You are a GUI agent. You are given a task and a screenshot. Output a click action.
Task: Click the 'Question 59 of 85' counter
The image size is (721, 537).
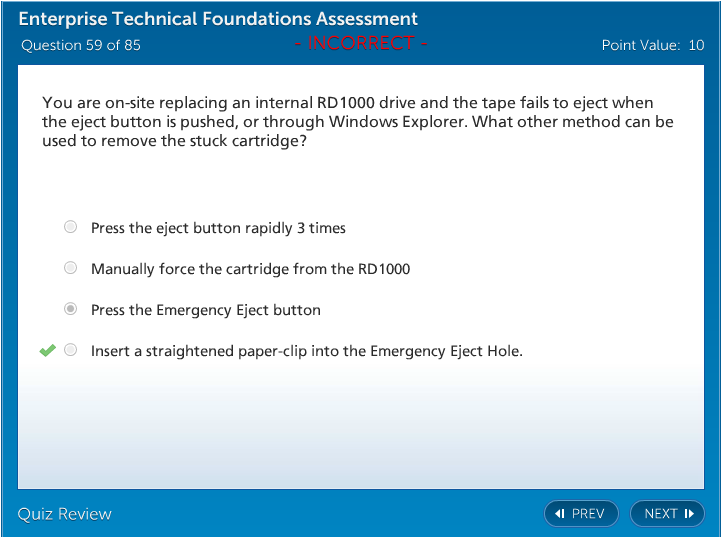point(81,45)
